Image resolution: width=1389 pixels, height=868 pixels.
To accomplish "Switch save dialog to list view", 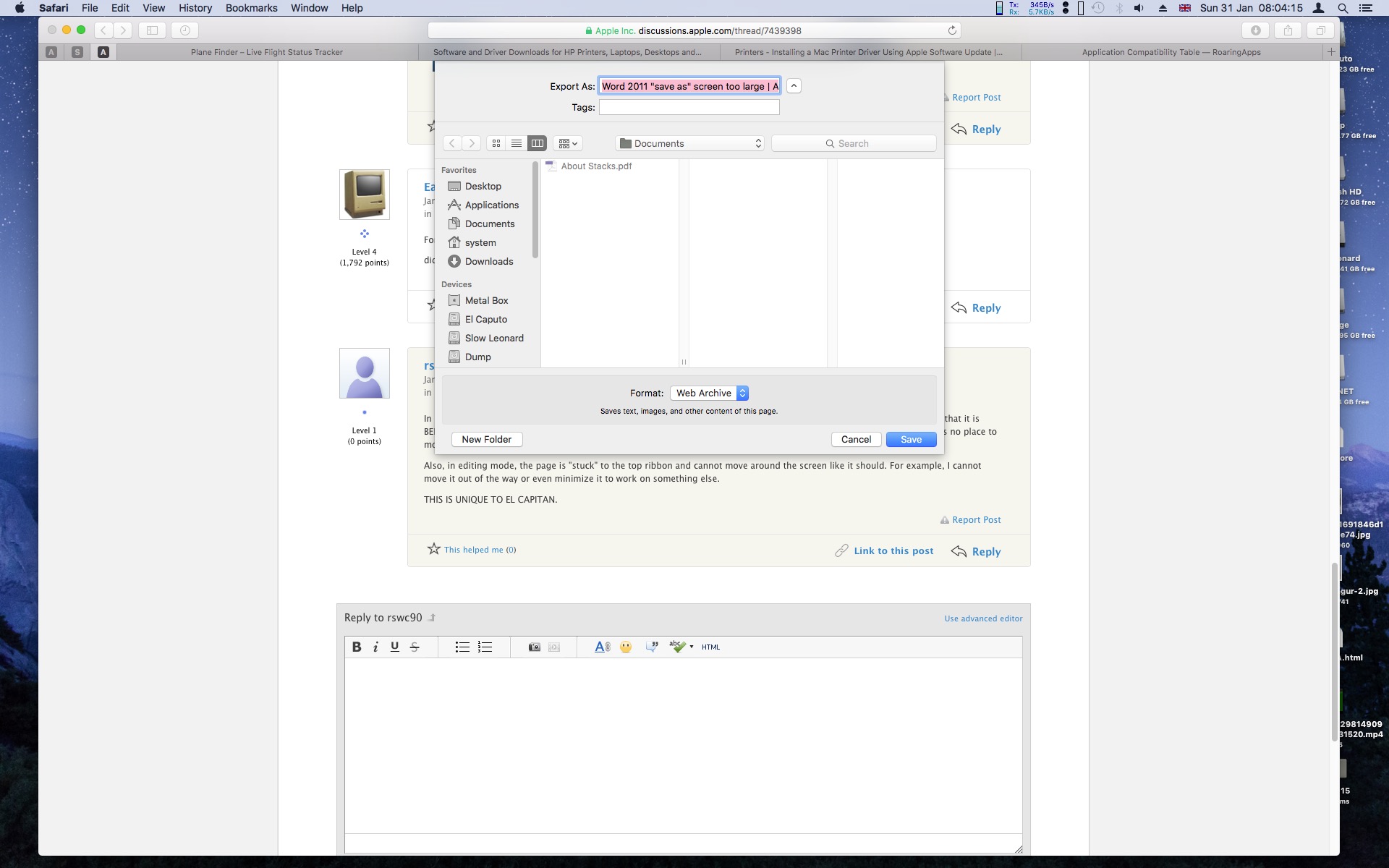I will point(517,143).
